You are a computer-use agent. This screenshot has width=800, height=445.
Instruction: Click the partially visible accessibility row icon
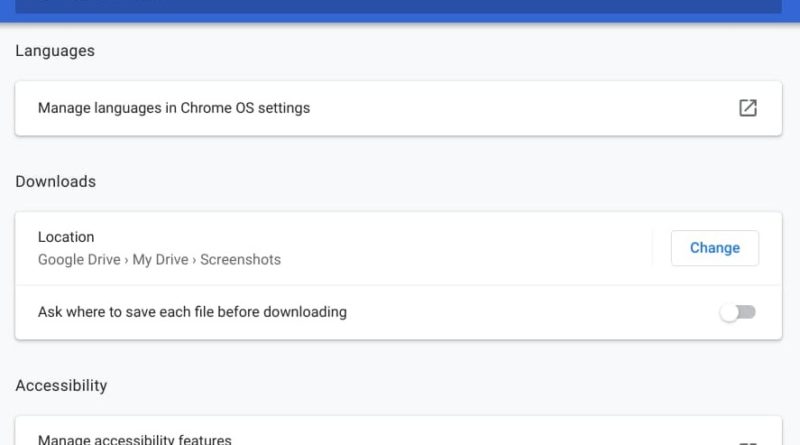coord(747,441)
